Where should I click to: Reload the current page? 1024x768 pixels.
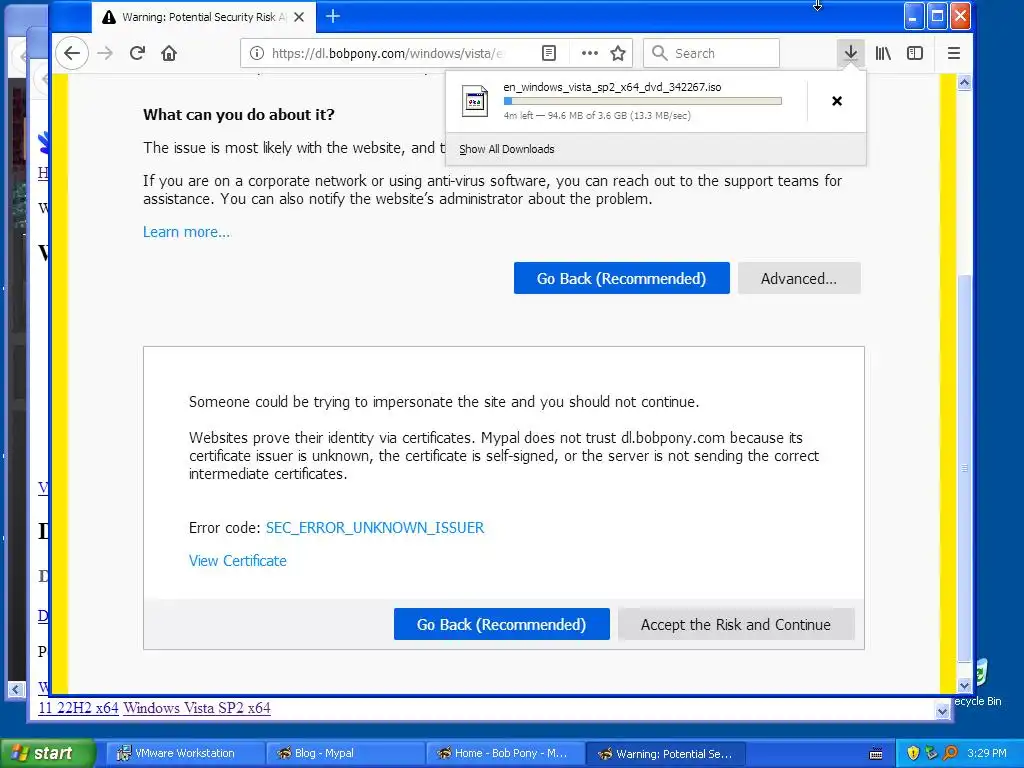(x=137, y=53)
